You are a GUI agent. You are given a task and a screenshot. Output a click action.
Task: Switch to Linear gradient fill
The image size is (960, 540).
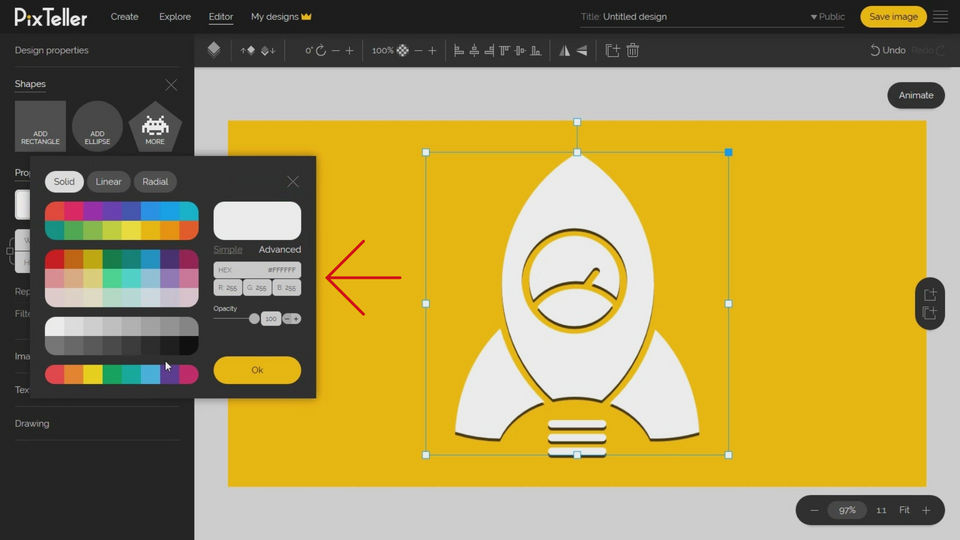click(108, 181)
